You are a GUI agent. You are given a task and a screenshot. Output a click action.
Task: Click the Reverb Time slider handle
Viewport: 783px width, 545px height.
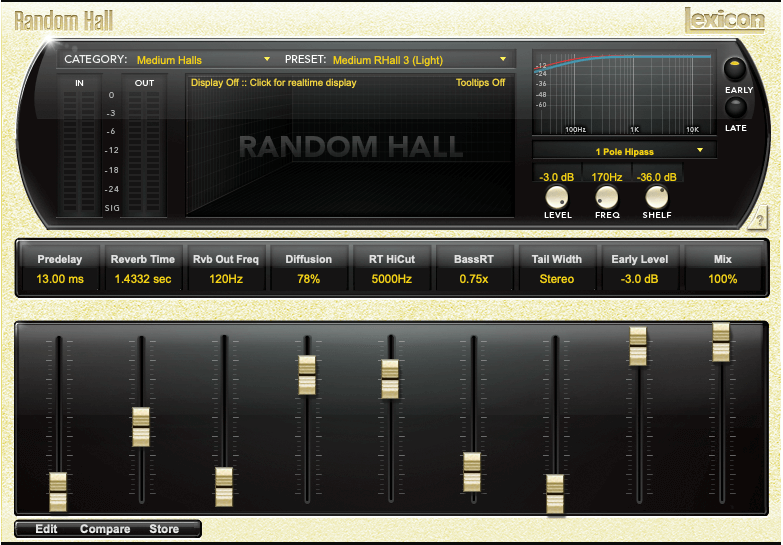(141, 427)
